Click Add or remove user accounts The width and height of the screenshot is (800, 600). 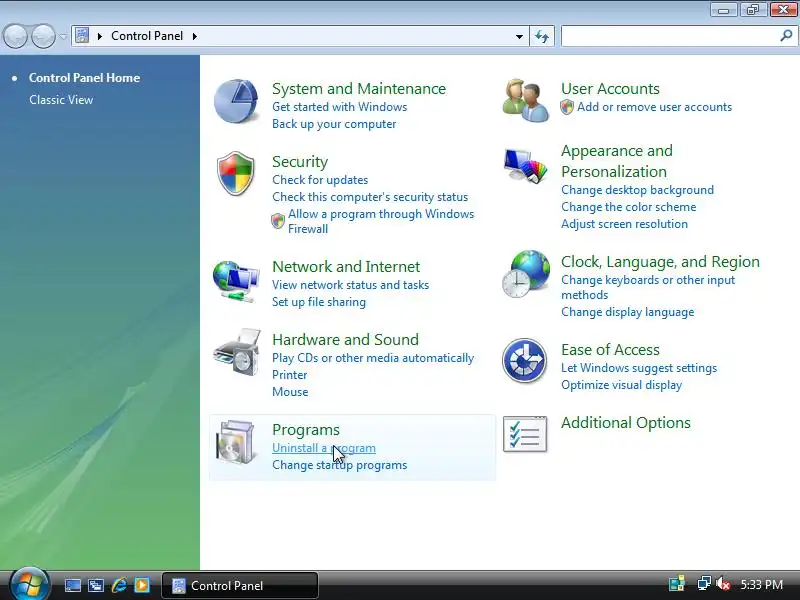tap(654, 107)
